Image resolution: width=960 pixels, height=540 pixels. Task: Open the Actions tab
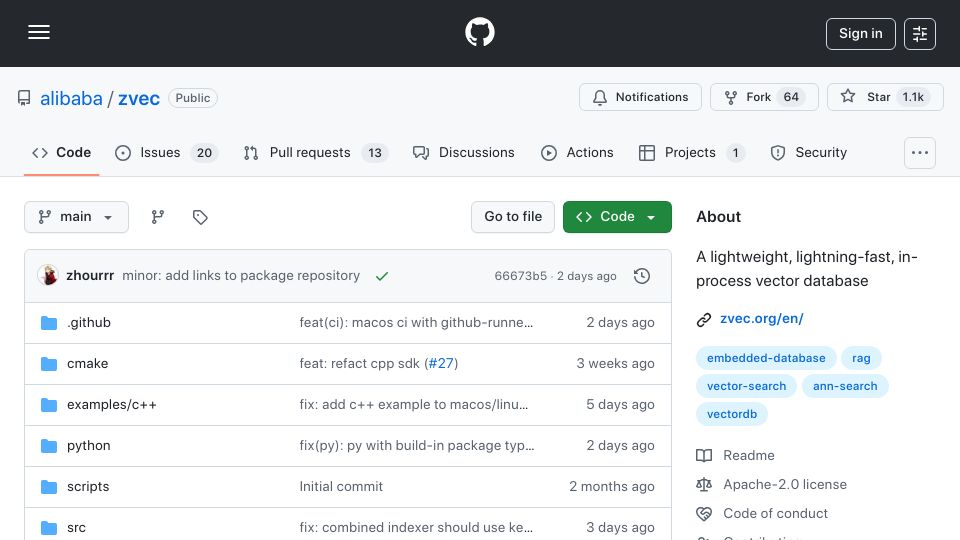(x=577, y=152)
